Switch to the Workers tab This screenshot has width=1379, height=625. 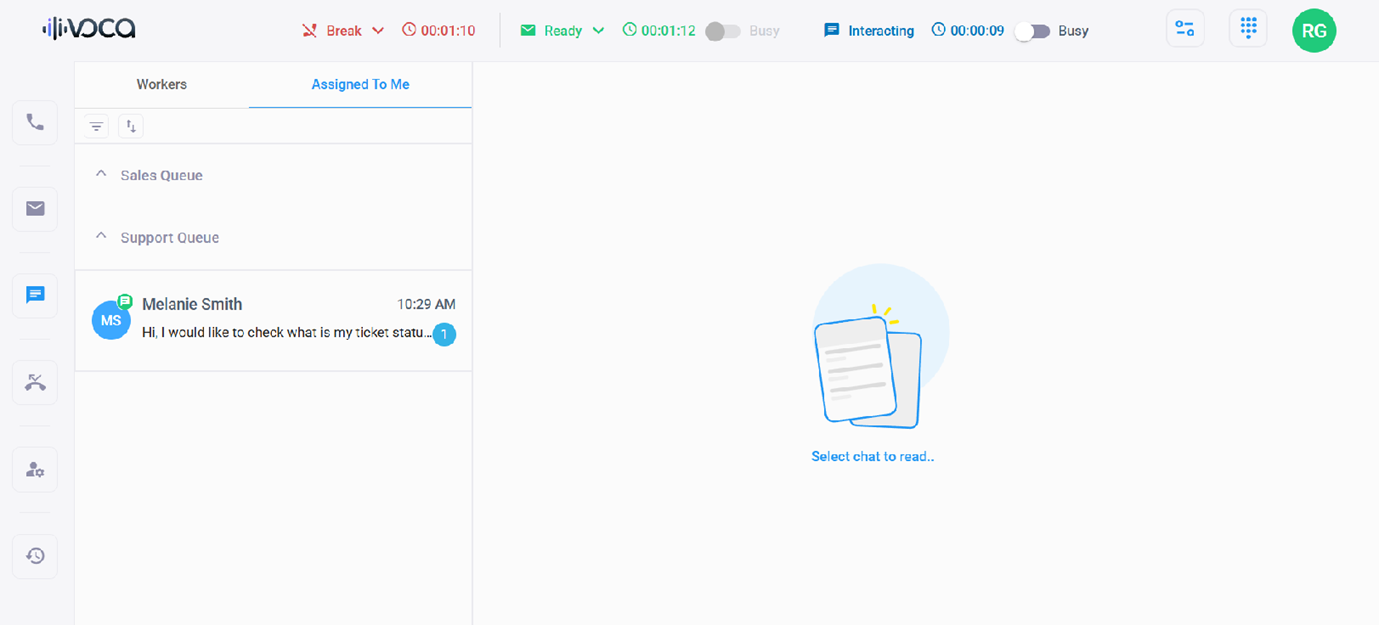pos(162,85)
